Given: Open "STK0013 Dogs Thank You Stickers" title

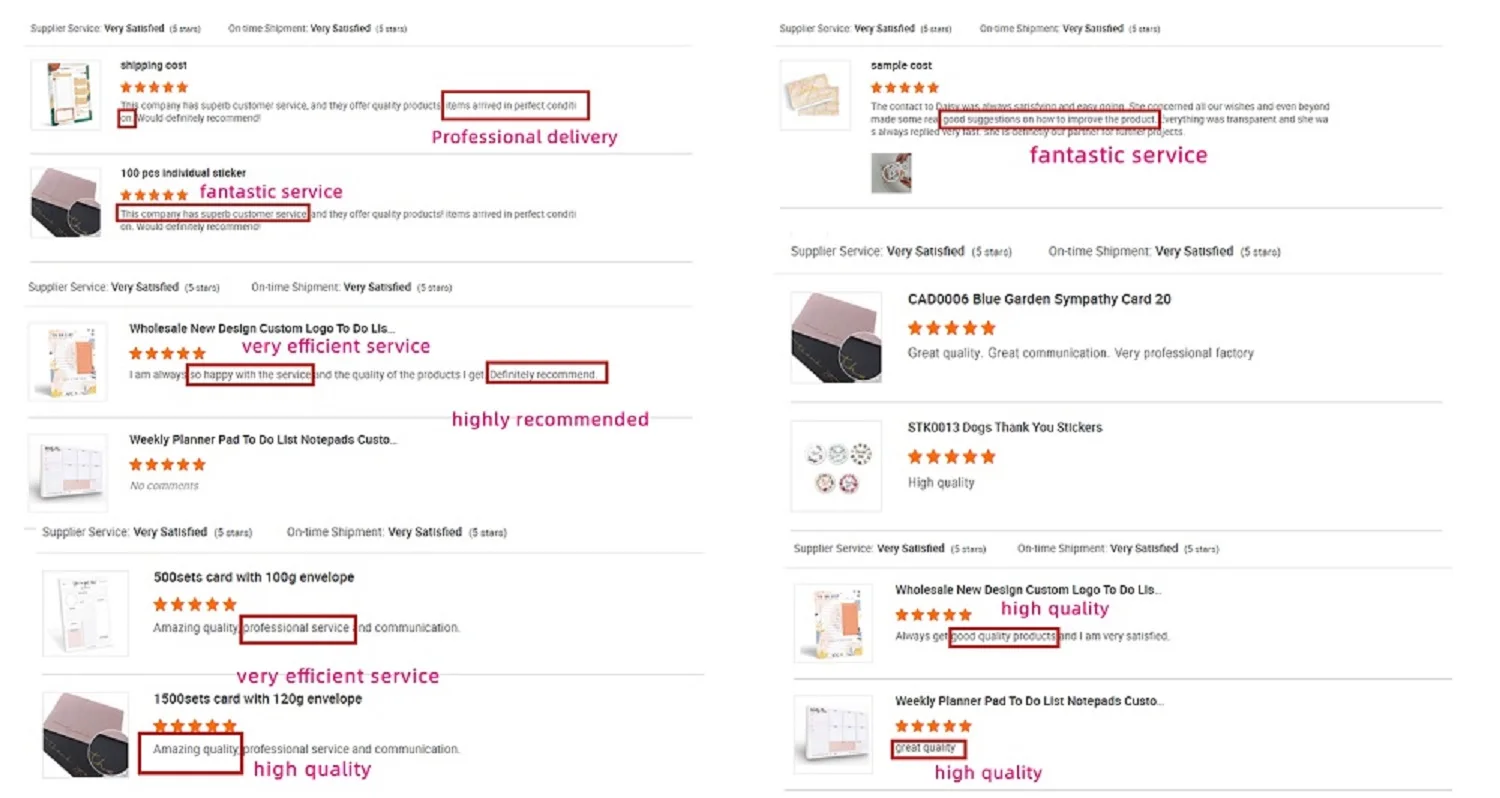Looking at the screenshot, I should (x=1004, y=427).
